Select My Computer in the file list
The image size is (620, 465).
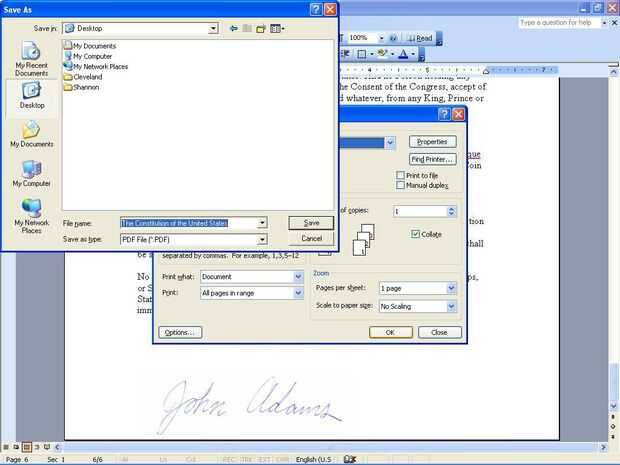pyautogui.click(x=88, y=56)
